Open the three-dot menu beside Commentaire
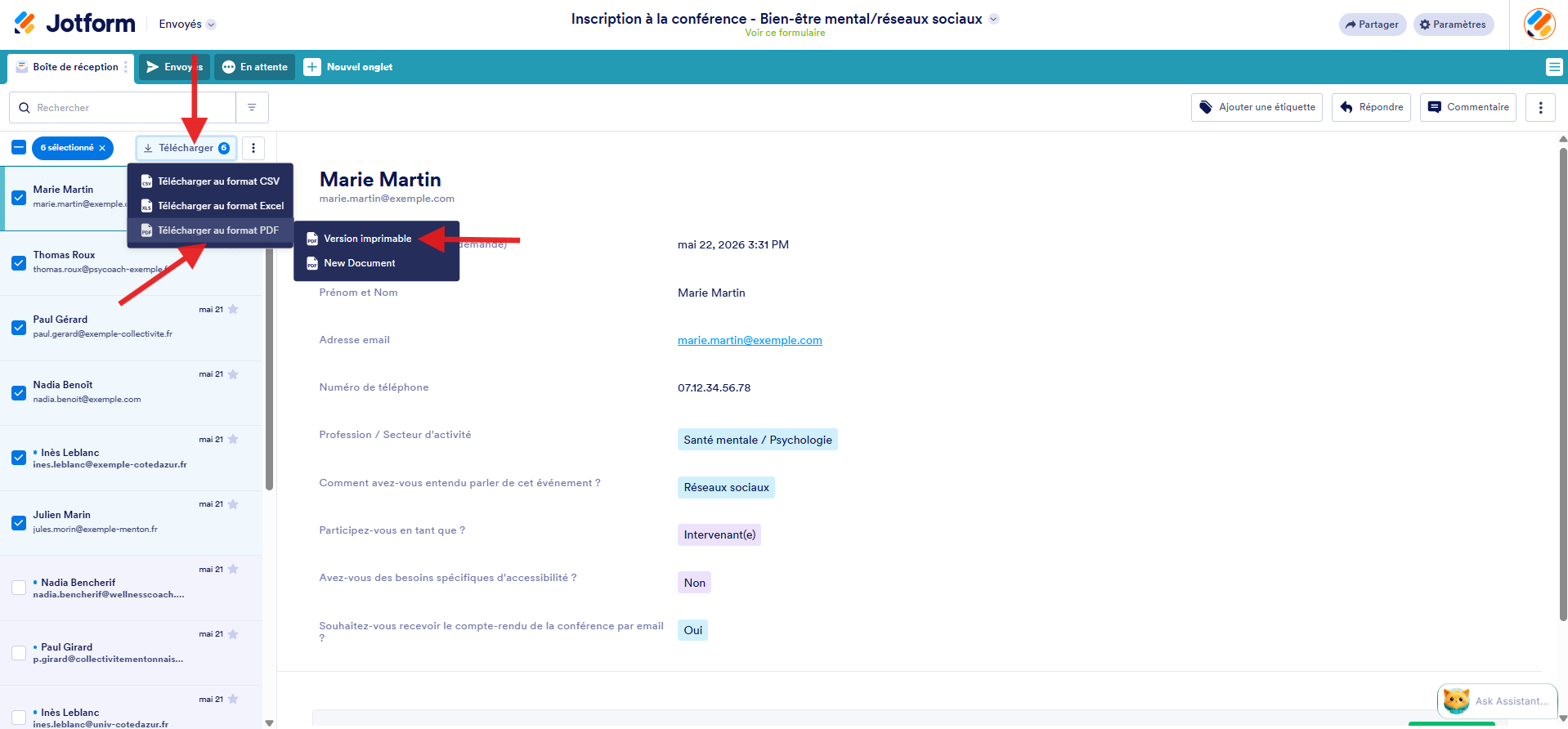This screenshot has width=1568, height=729. pos(1540,107)
